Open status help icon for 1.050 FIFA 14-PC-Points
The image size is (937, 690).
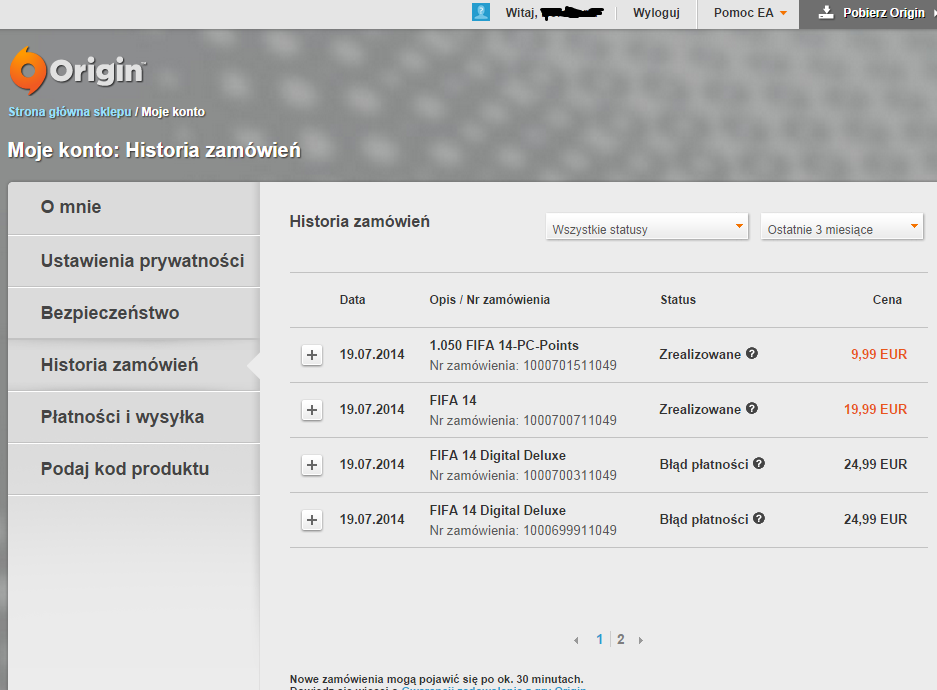(752, 353)
